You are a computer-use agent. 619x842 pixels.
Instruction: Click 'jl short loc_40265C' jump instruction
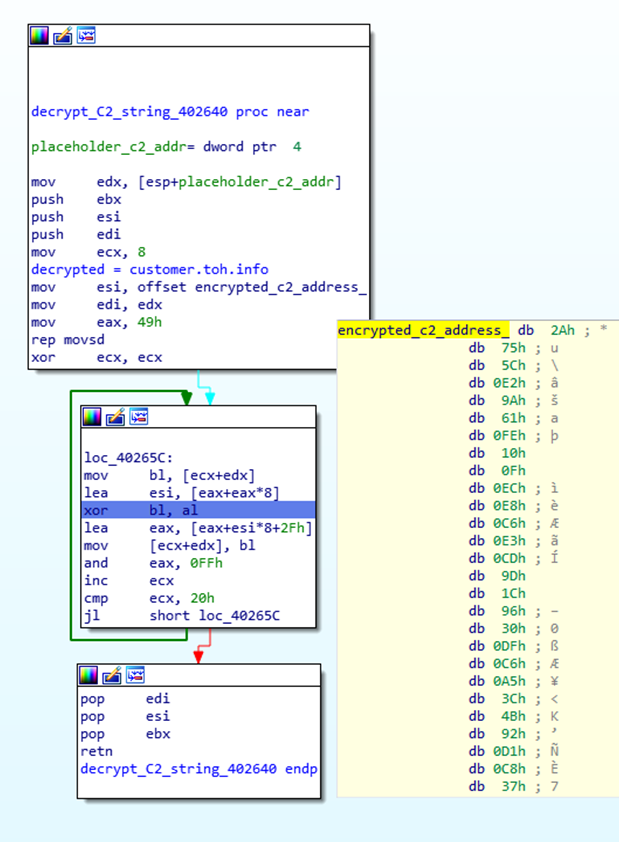[182, 615]
